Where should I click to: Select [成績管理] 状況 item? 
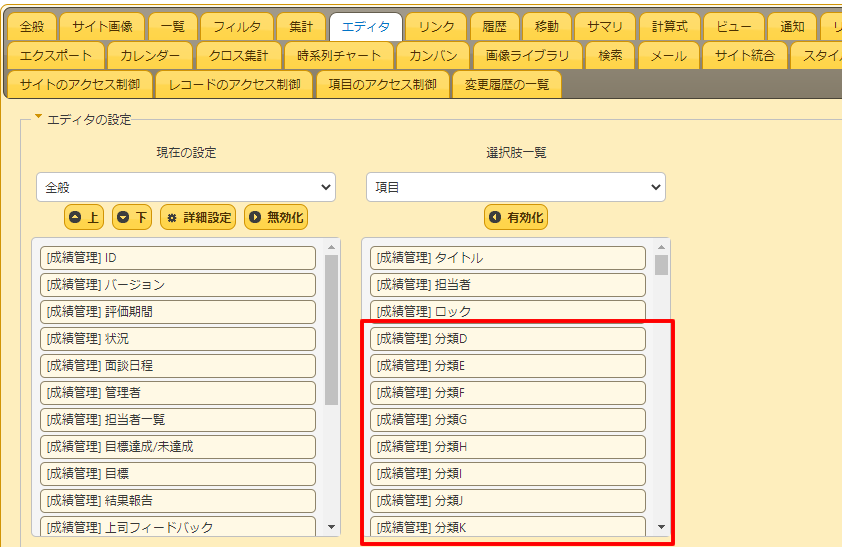[x=178, y=339]
